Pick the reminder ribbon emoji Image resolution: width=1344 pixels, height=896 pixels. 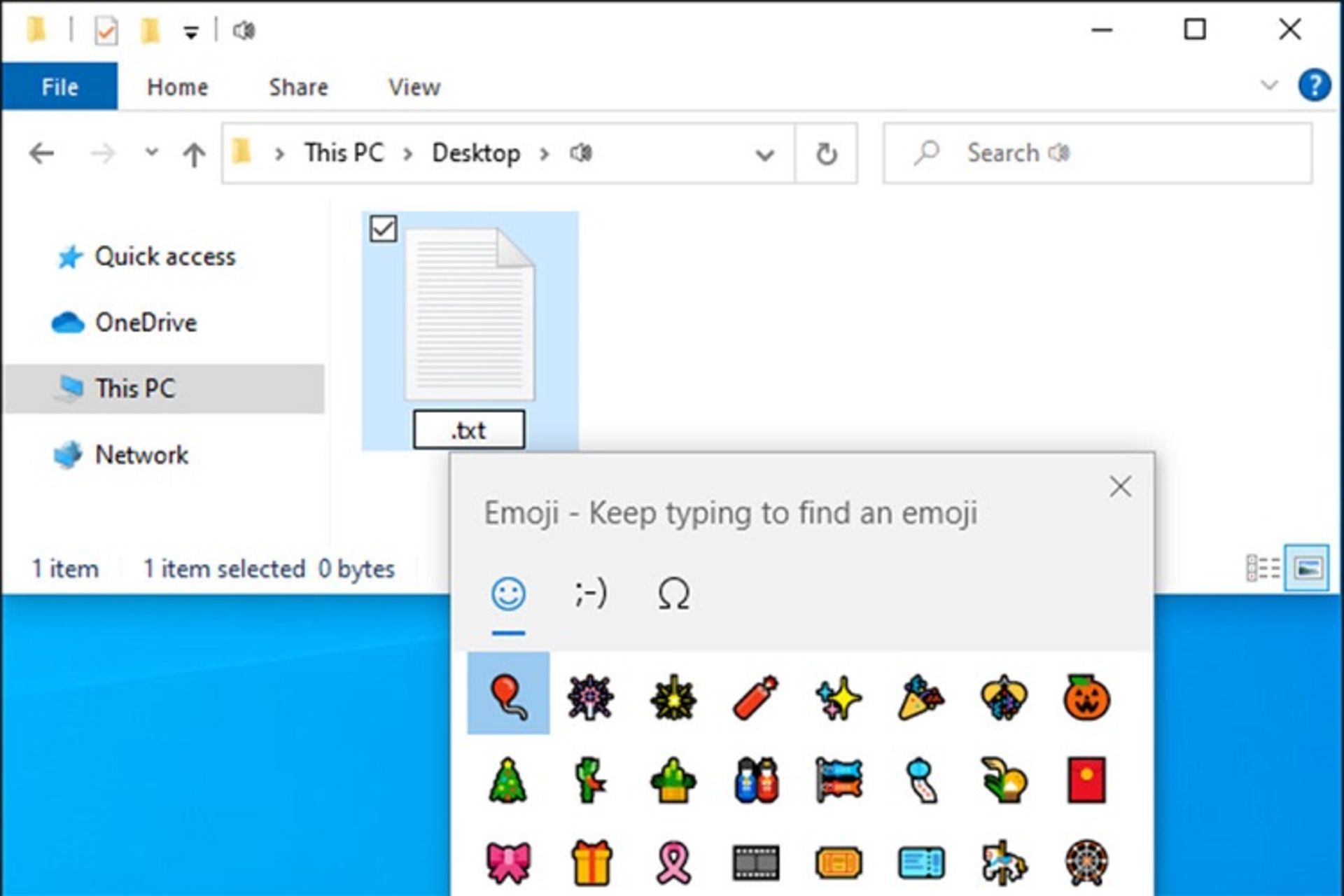point(674,862)
